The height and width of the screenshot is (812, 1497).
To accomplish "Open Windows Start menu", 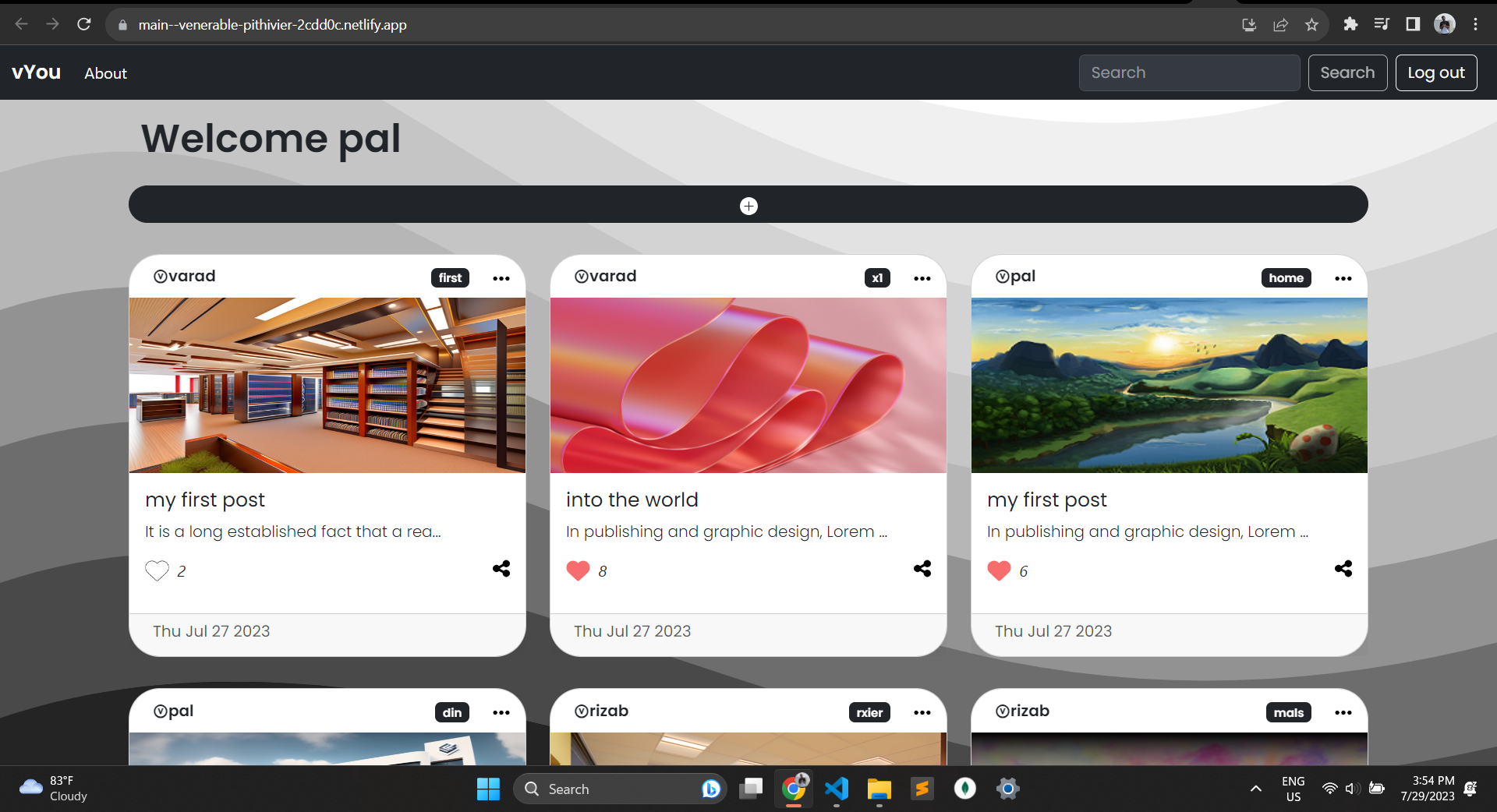I will [x=488, y=789].
